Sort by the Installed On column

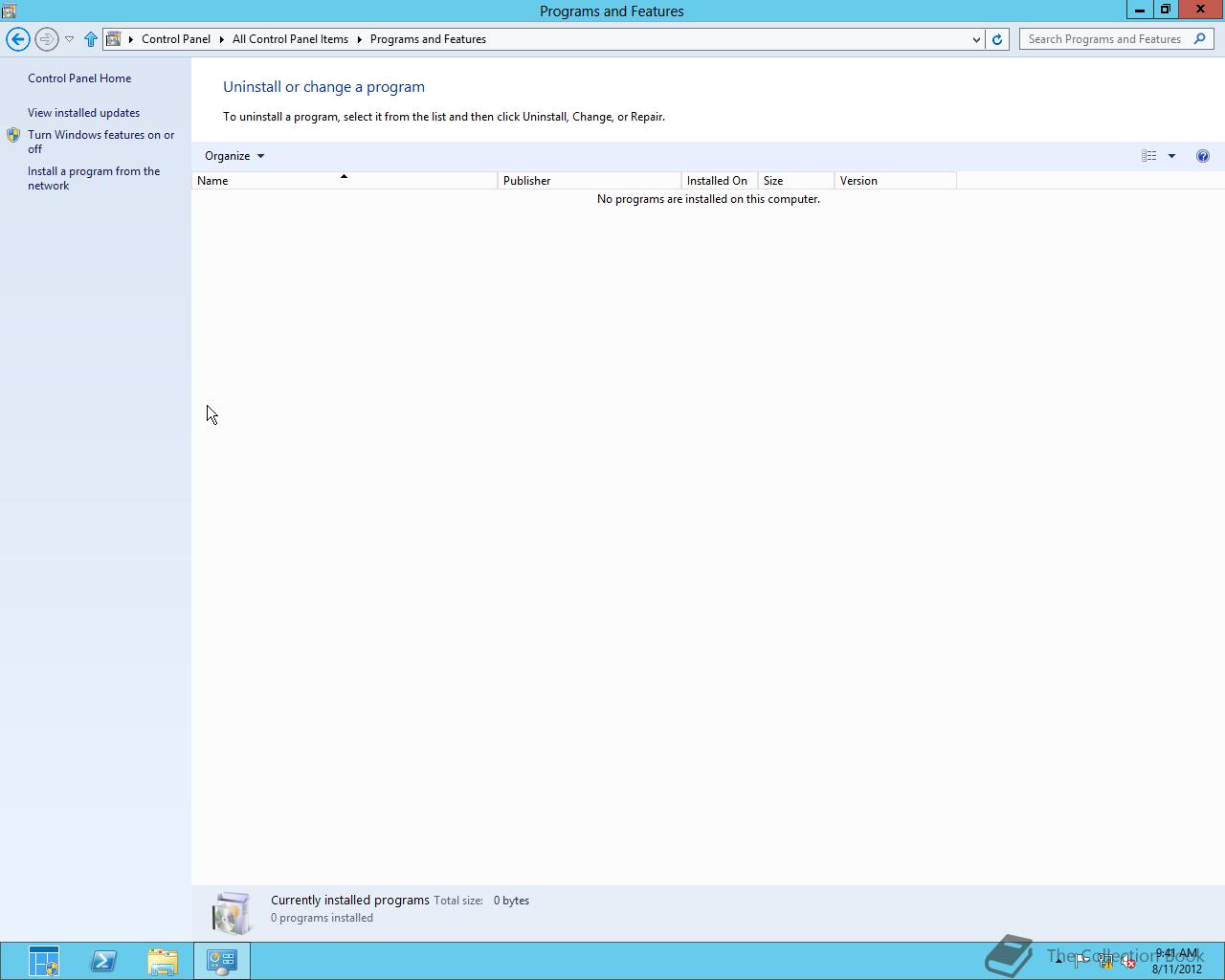coord(720,181)
